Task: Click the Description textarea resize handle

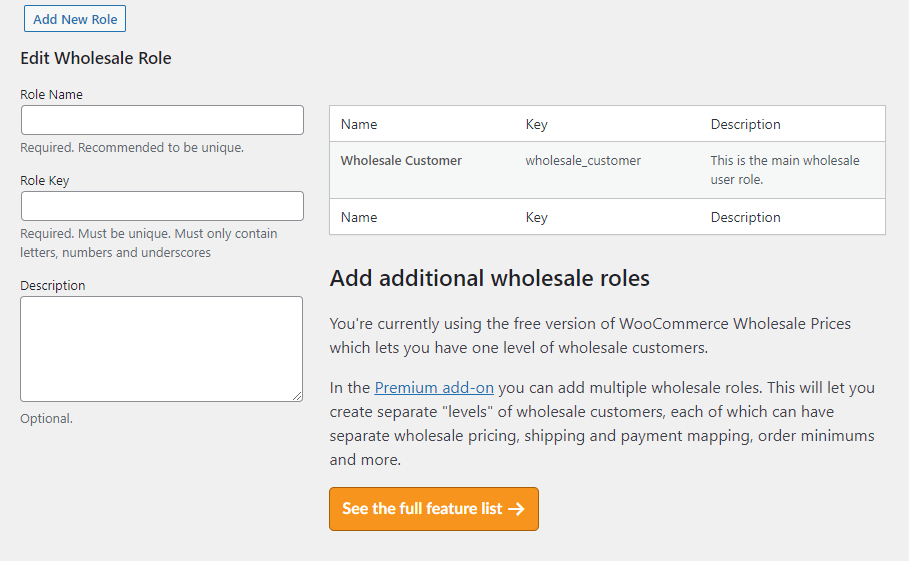Action: [297, 396]
